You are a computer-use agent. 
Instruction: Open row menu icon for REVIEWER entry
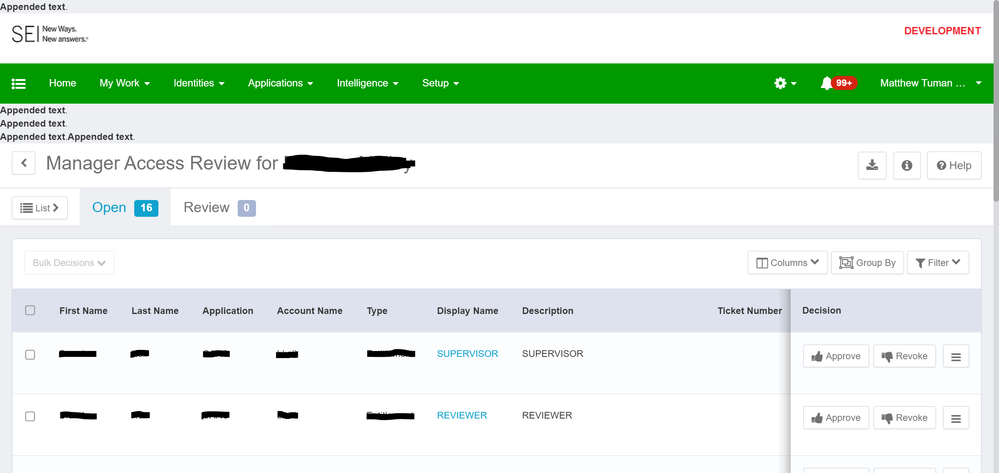click(955, 418)
